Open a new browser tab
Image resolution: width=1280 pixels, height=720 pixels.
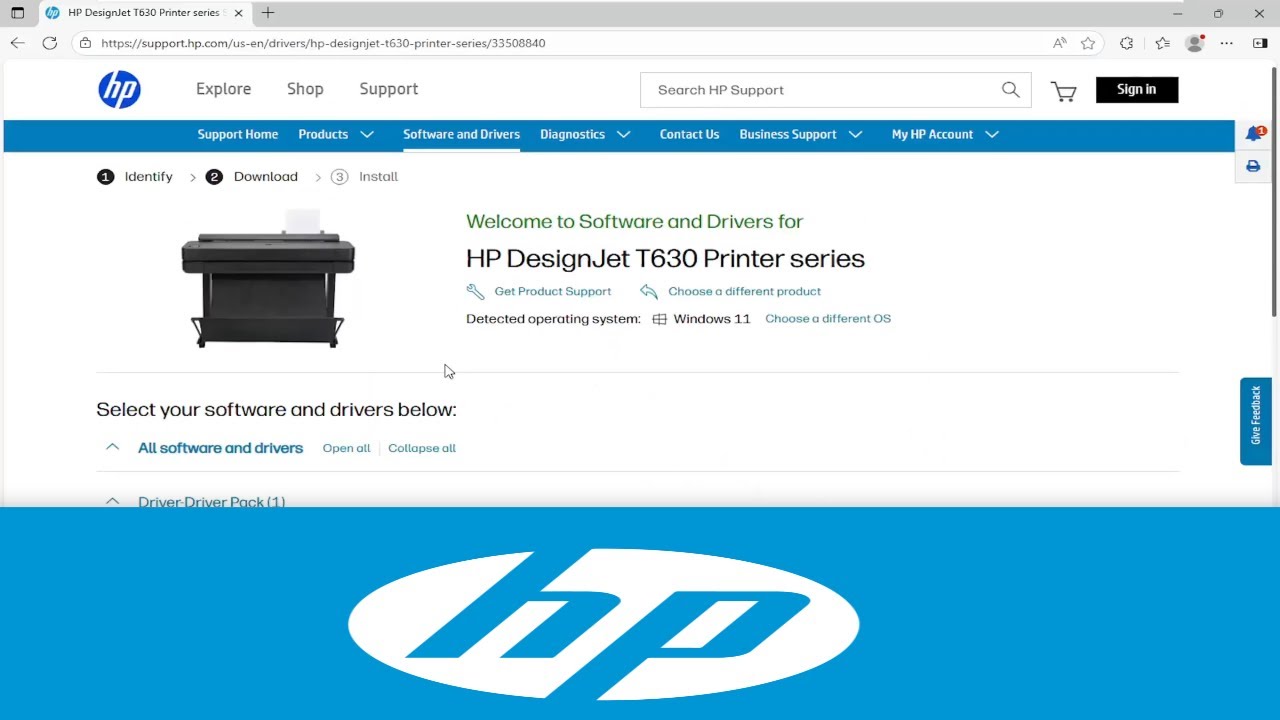click(x=268, y=13)
